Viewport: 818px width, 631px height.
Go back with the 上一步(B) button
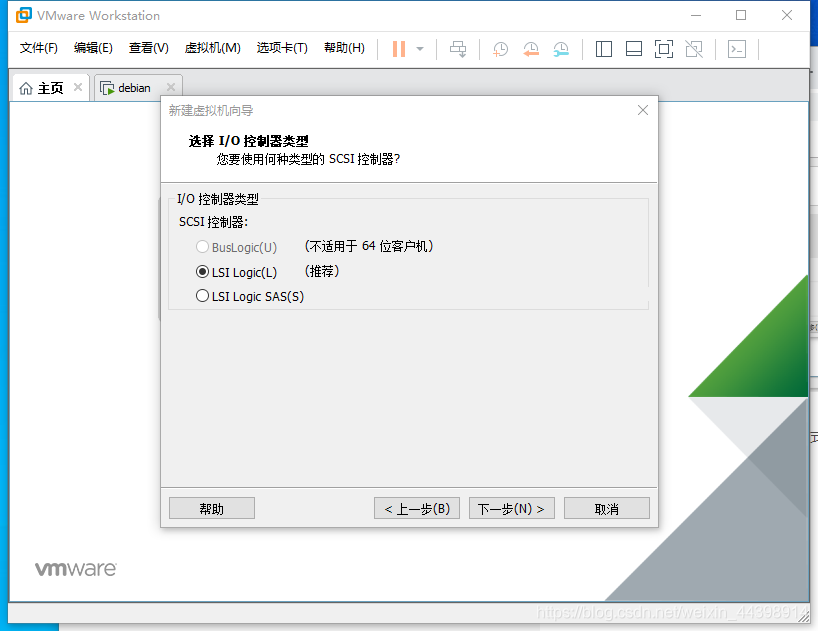pos(417,508)
